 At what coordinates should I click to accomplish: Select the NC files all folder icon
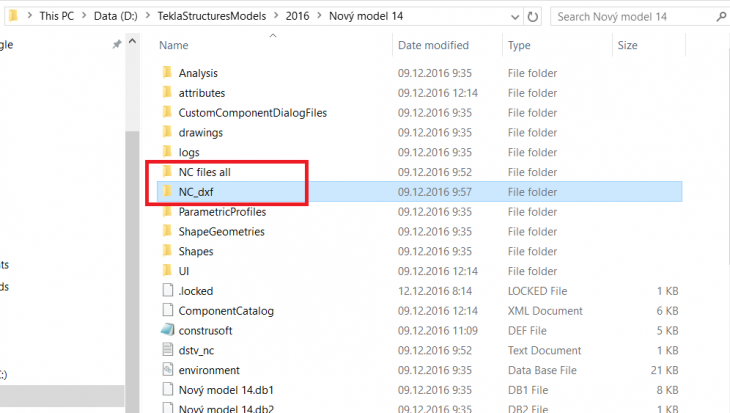(x=168, y=171)
